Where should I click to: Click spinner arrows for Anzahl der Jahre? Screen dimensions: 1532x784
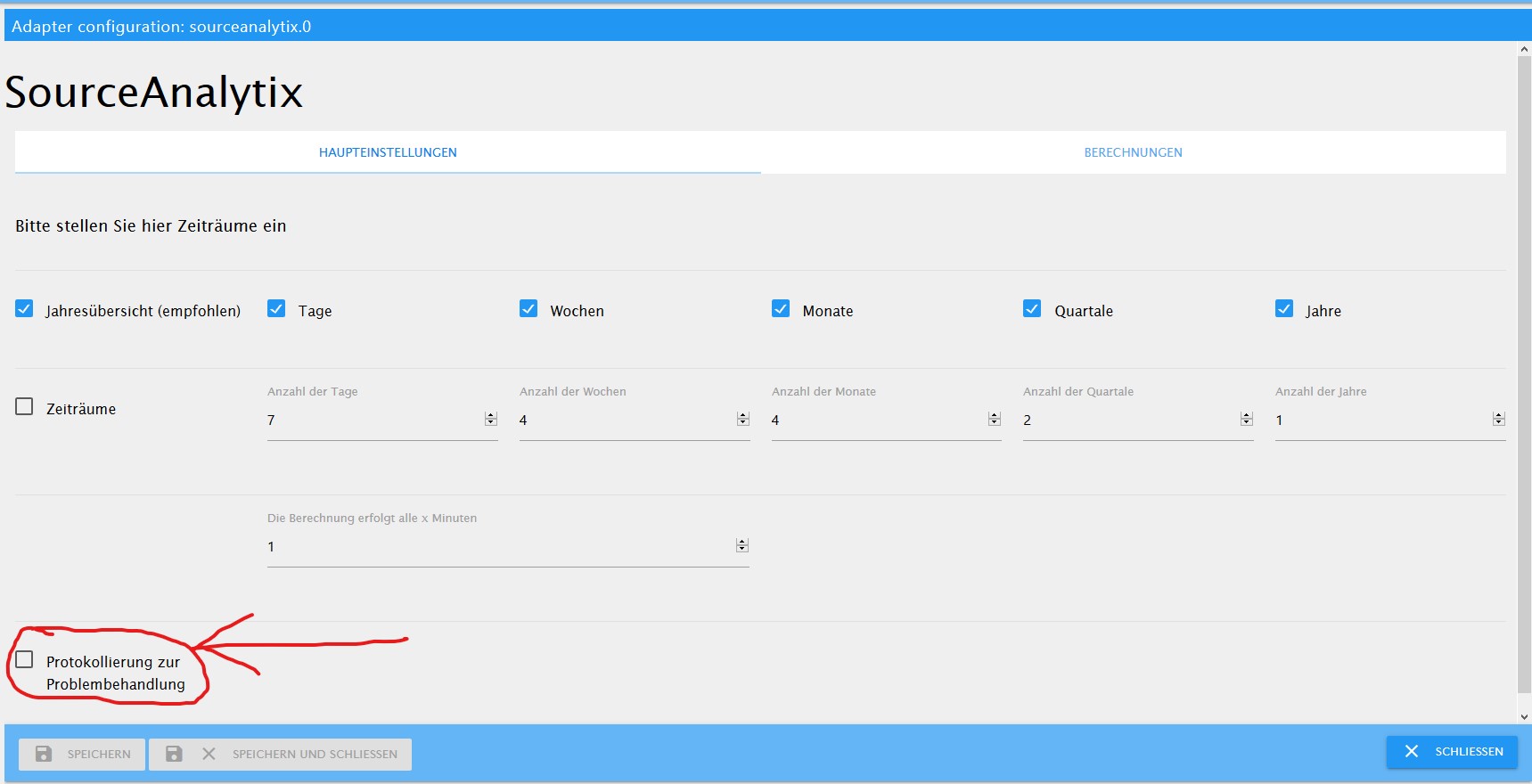click(1499, 419)
